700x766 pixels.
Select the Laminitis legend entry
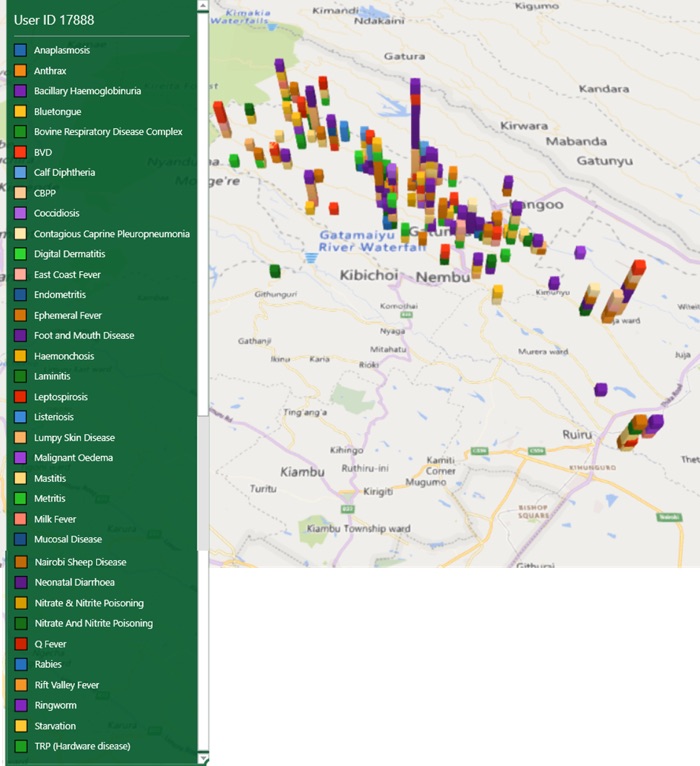(x=42, y=376)
